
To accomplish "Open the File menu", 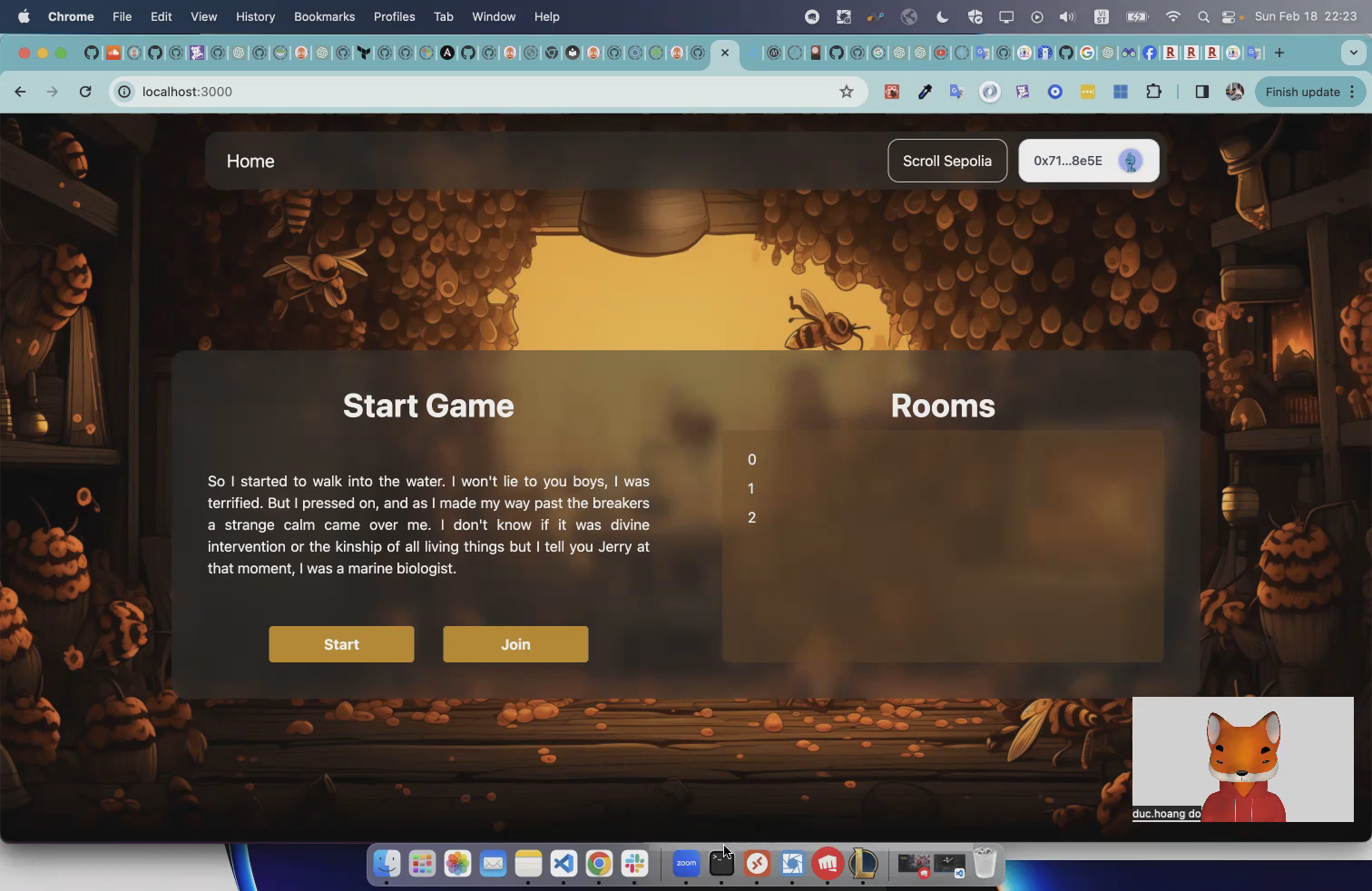I will [x=122, y=16].
